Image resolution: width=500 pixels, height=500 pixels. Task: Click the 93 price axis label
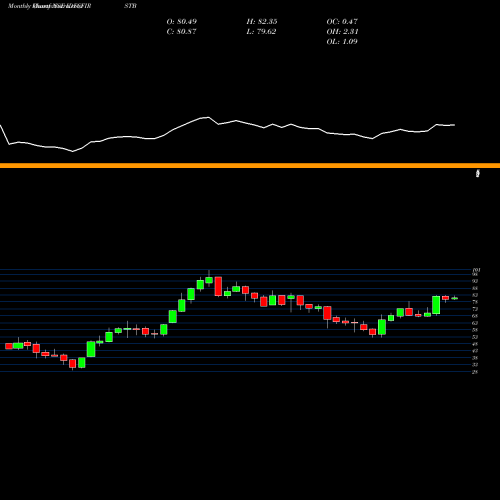coord(475,281)
